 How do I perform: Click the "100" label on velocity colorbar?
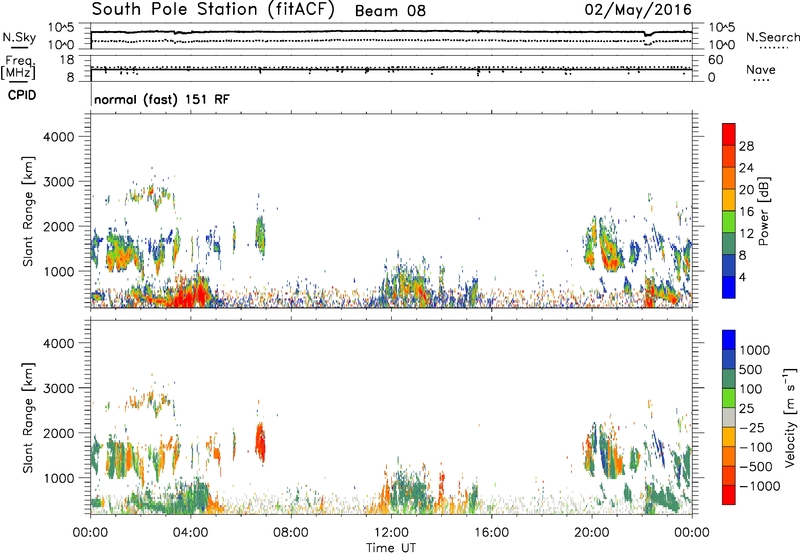coord(752,389)
